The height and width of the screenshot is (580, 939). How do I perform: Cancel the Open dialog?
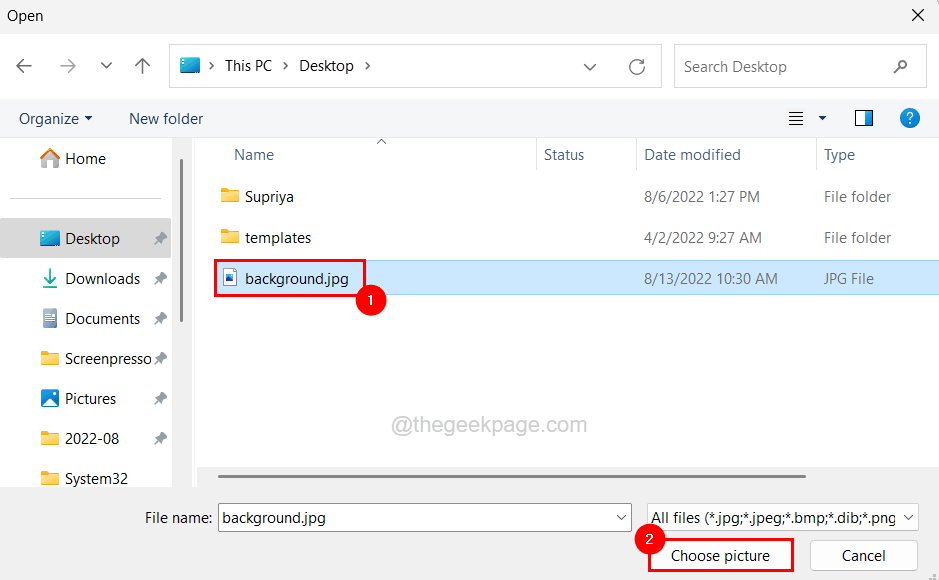pyautogui.click(x=862, y=555)
